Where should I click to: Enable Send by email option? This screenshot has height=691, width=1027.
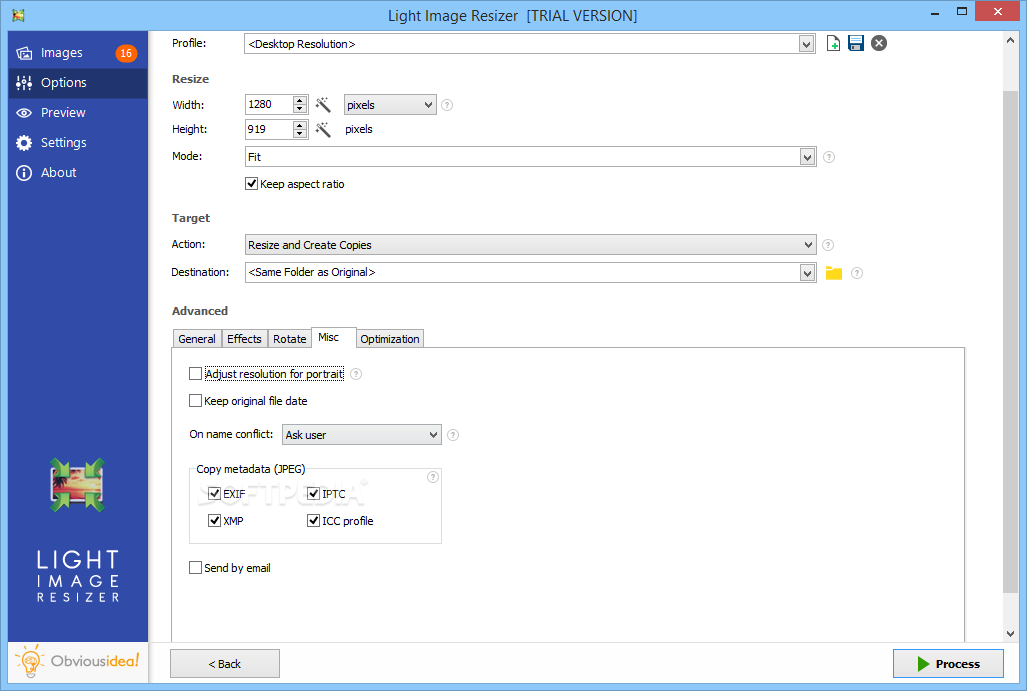coord(195,568)
